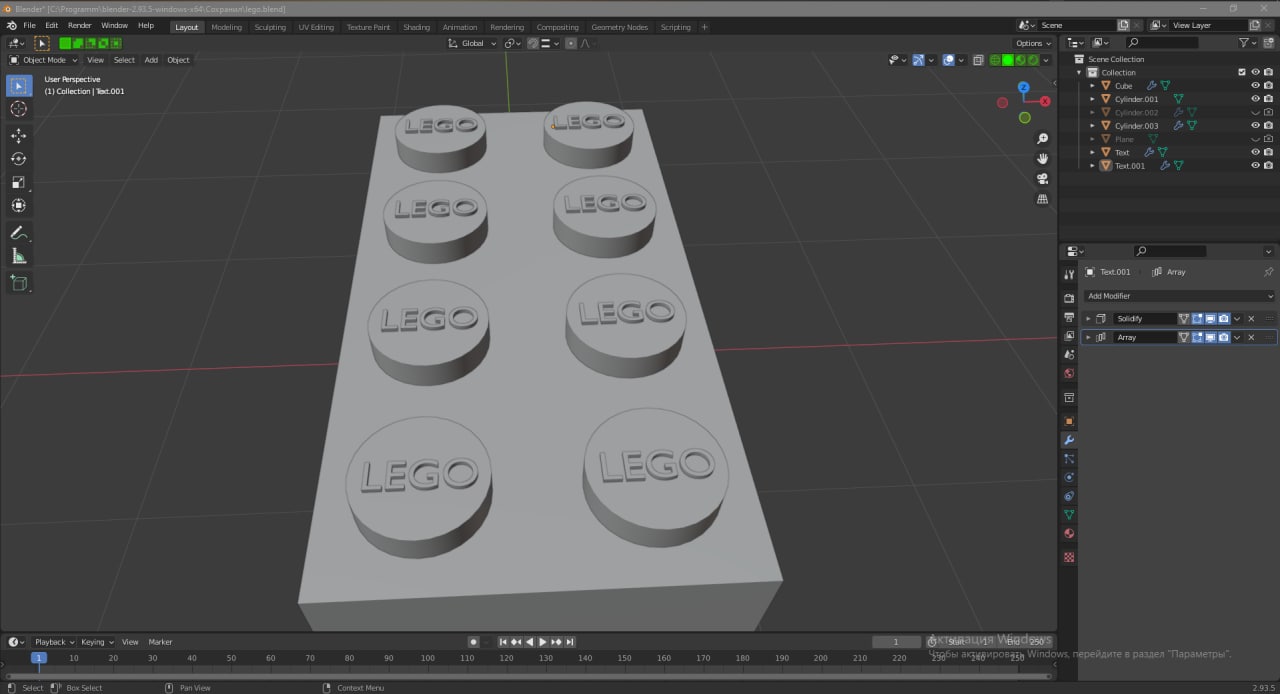Disable rendering for Cylinder.003 camera icon
Screen dimensions: 1280x694
(x=1268, y=126)
